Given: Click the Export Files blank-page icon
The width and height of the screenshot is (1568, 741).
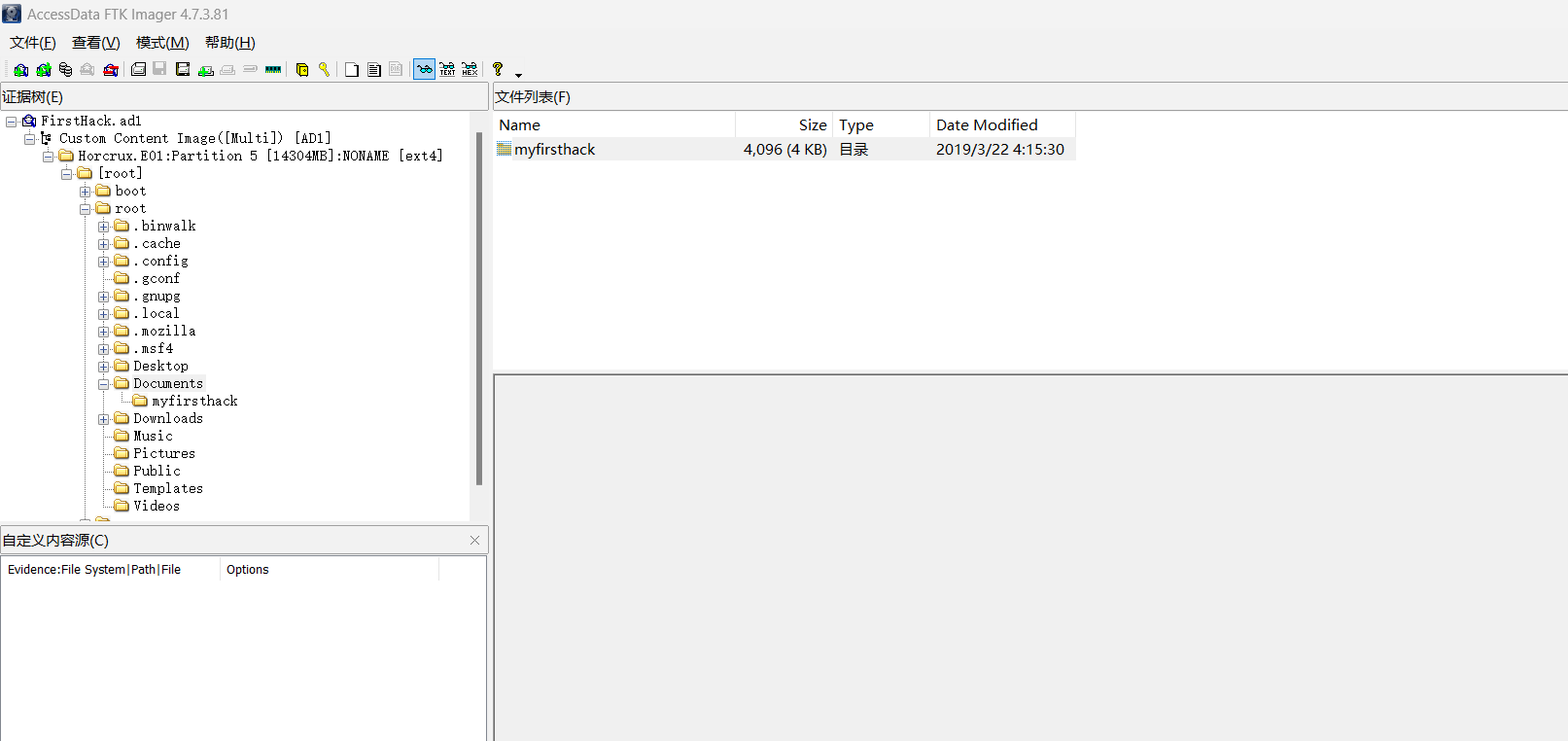Looking at the screenshot, I should click(352, 69).
